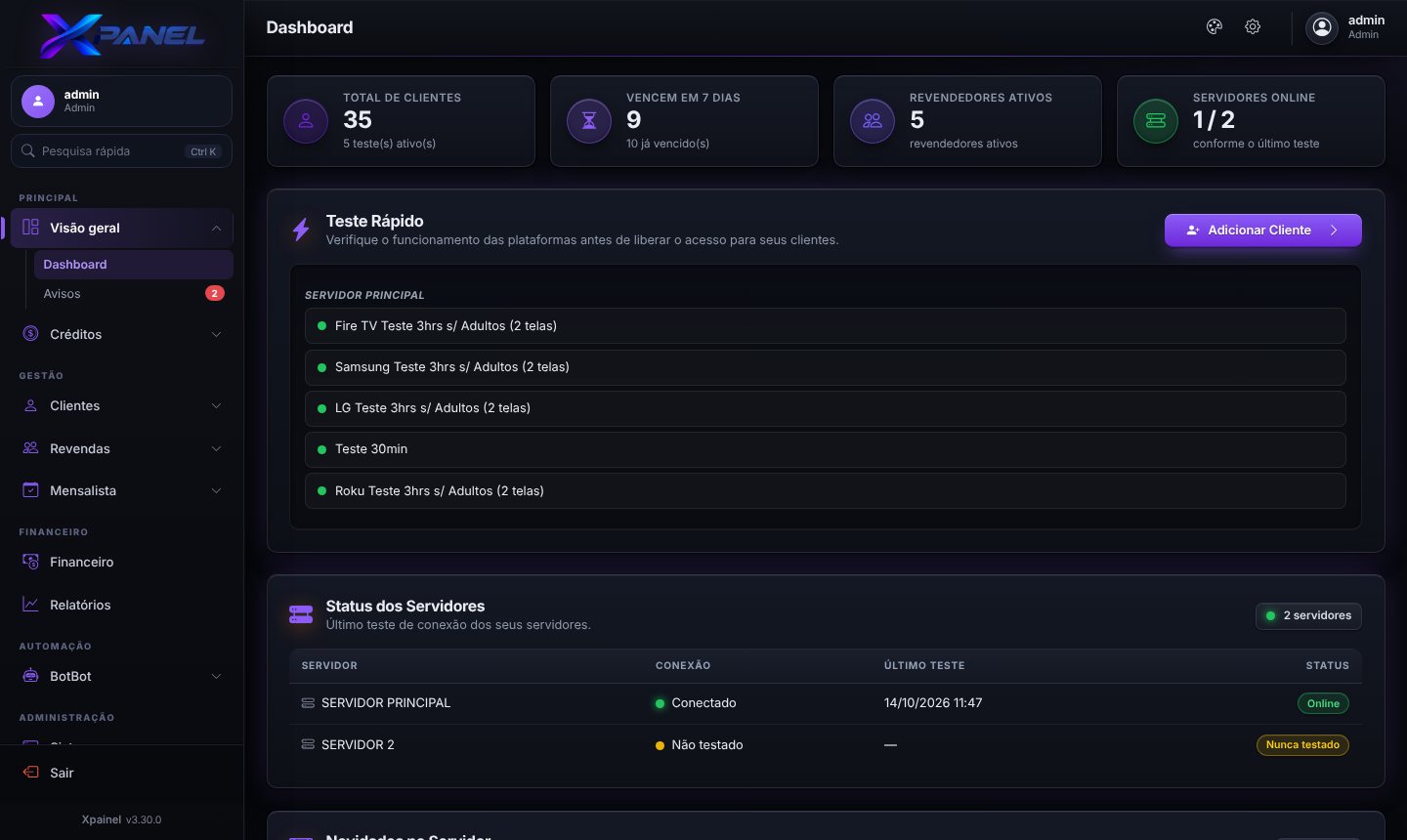Click the BotBot robot icon in sidebar

point(30,676)
